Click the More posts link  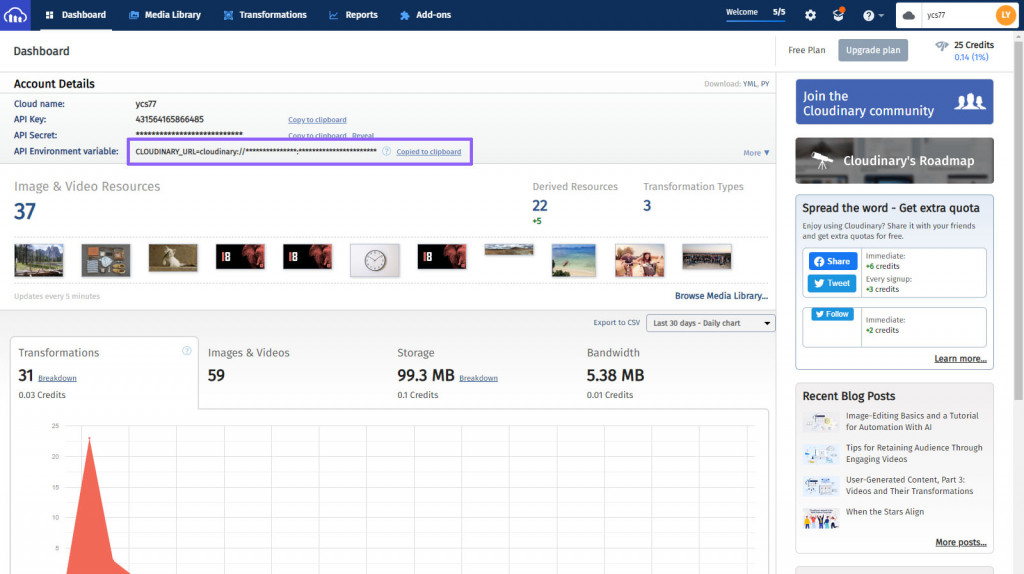[961, 542]
